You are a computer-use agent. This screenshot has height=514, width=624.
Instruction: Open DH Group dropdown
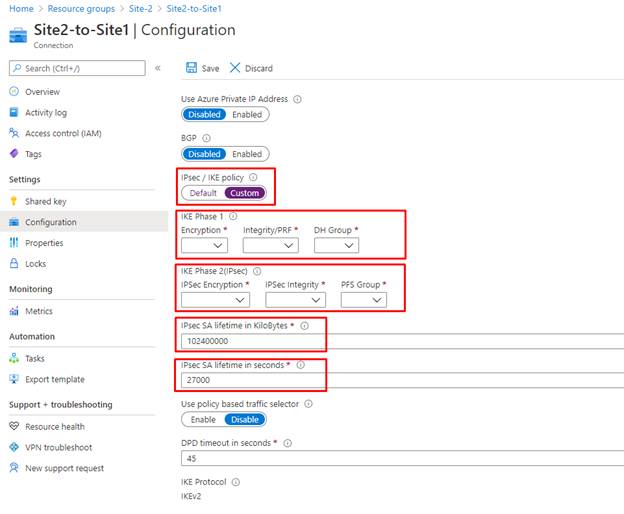tap(336, 245)
